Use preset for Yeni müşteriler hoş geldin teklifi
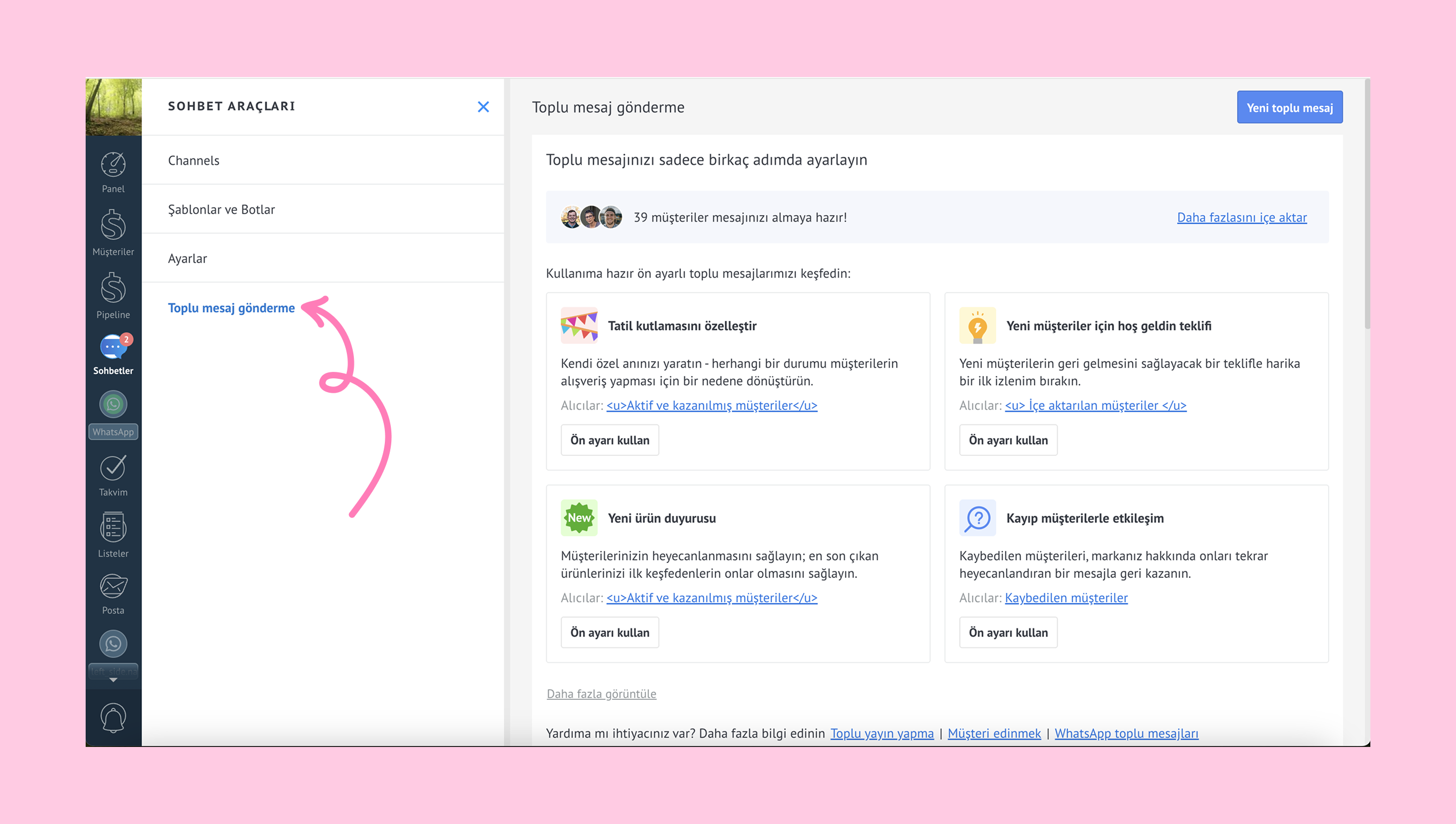This screenshot has height=824, width=1456. point(1008,440)
